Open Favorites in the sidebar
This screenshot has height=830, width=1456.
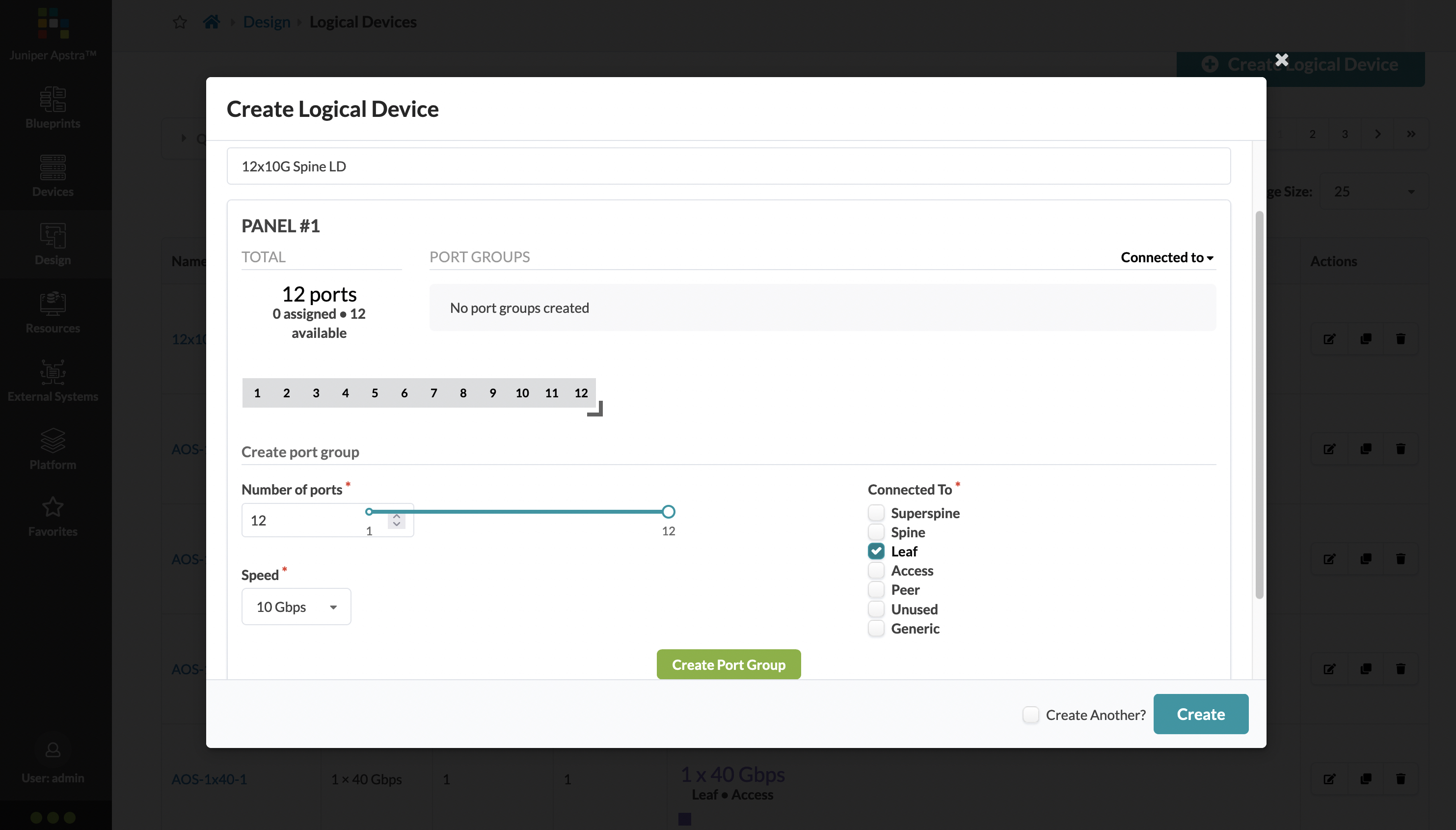click(53, 517)
